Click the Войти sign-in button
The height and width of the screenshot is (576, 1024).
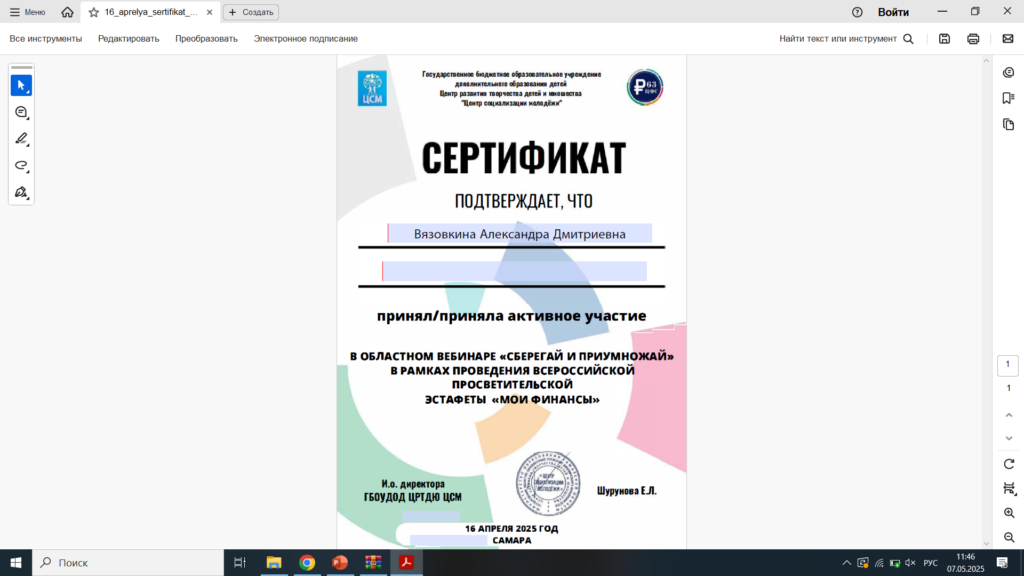[x=893, y=12]
